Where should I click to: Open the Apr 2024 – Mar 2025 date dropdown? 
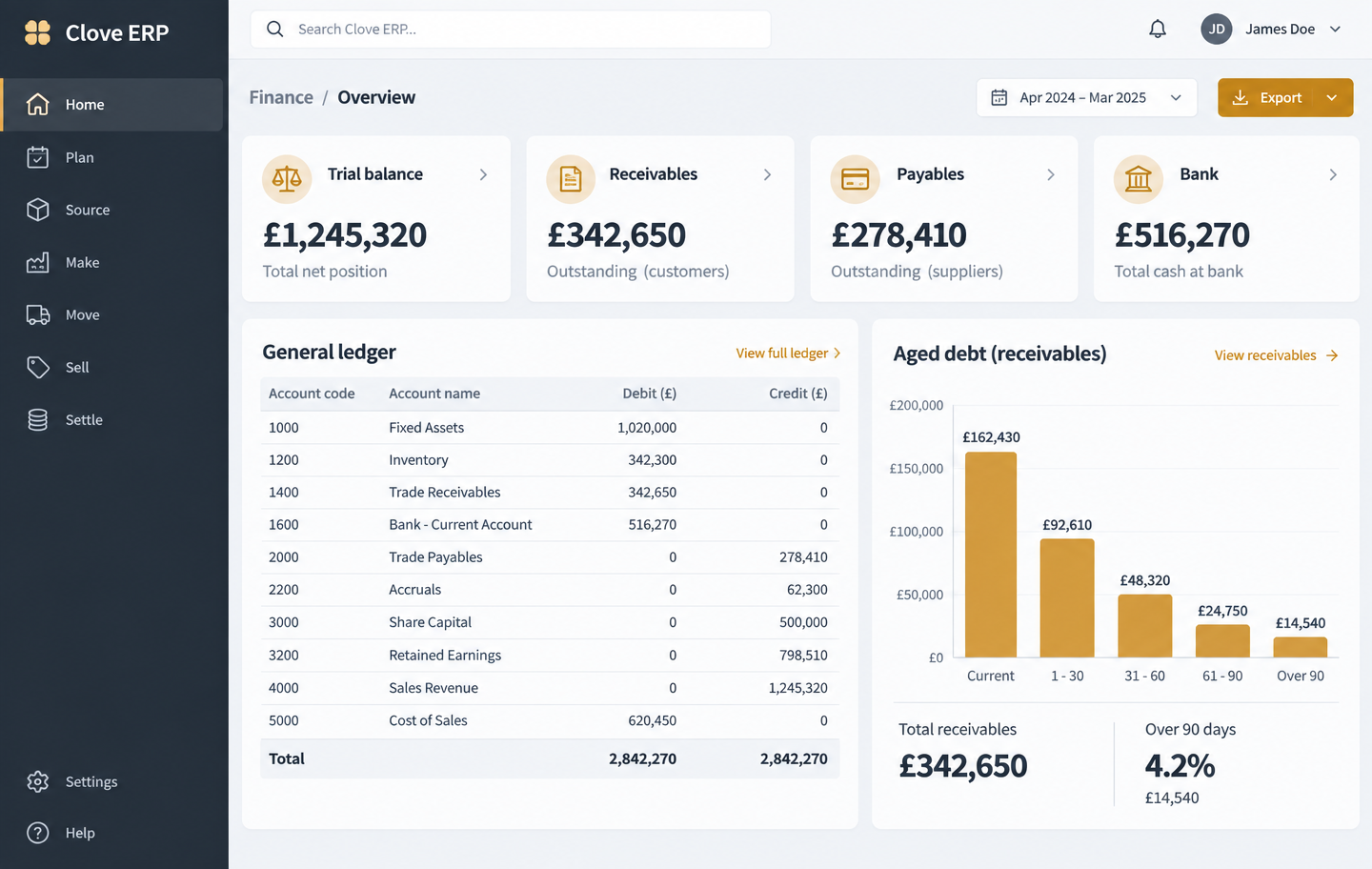pyautogui.click(x=1086, y=98)
